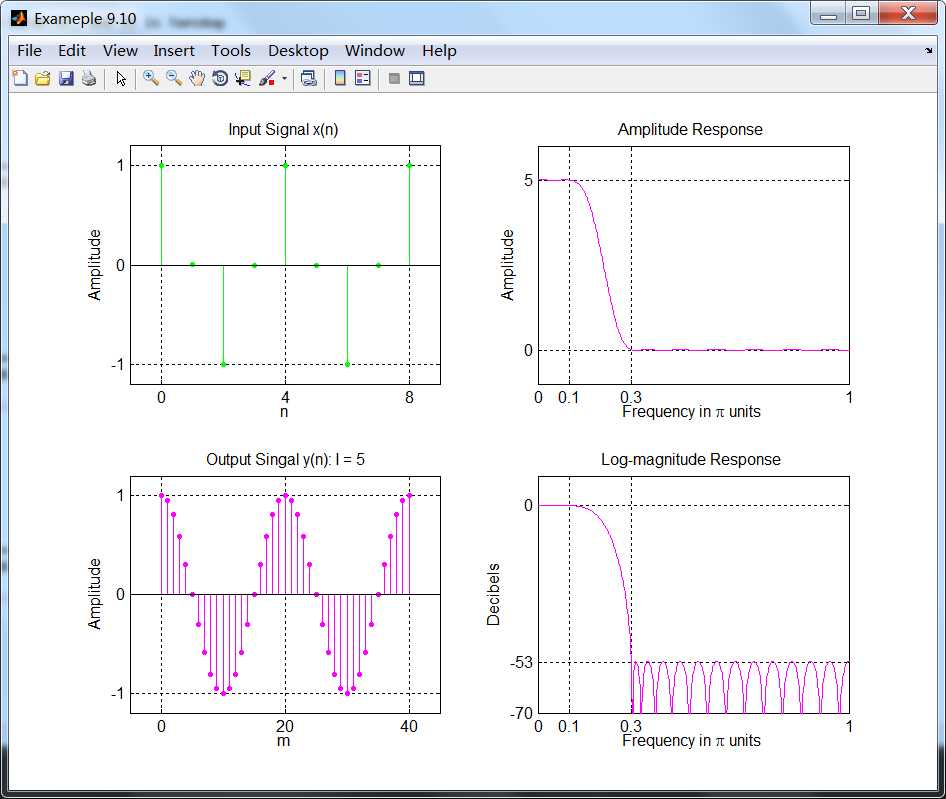946x799 pixels.
Task: Activate the Rotate 3D tool
Action: point(220,78)
